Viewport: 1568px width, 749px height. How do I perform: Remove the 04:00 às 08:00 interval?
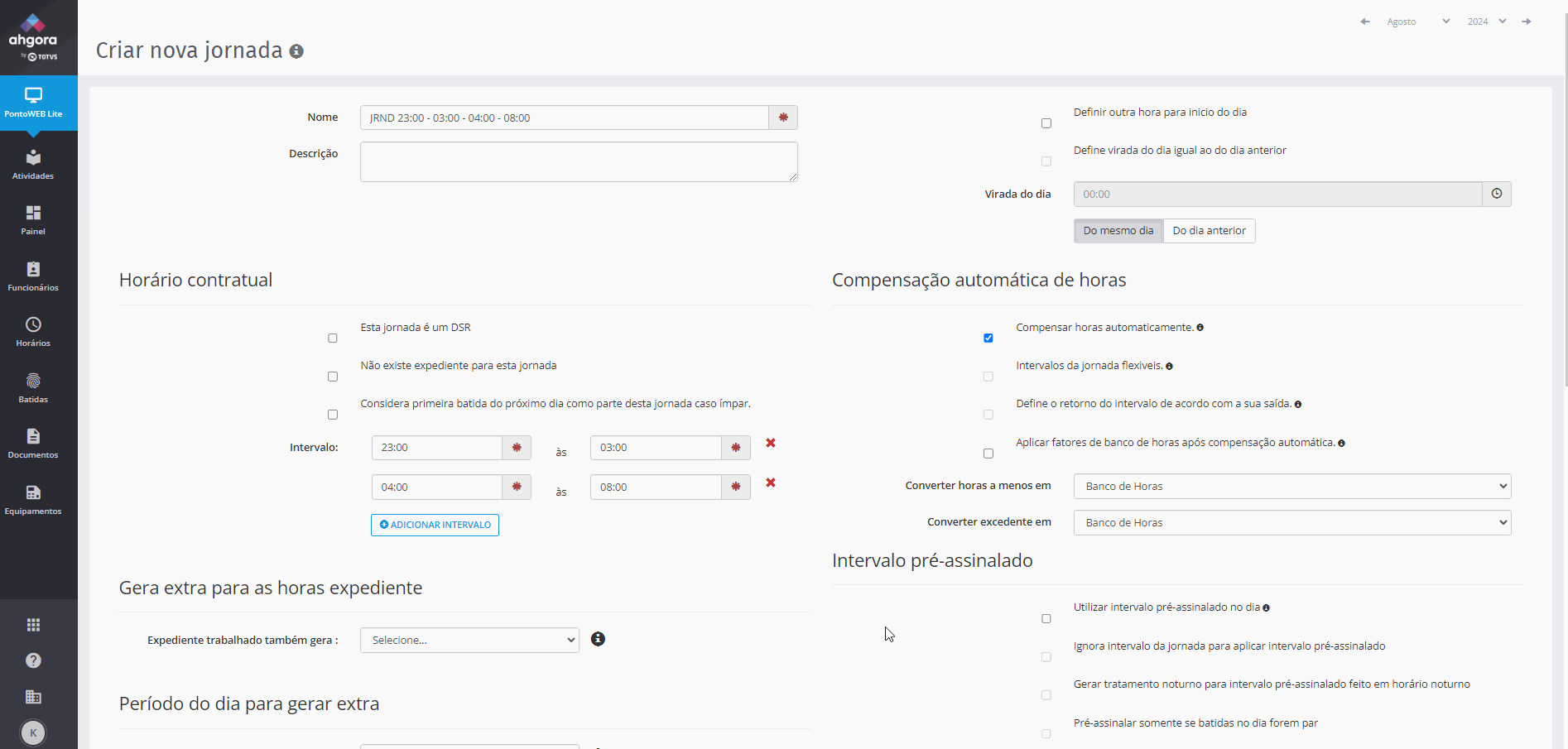tap(771, 483)
